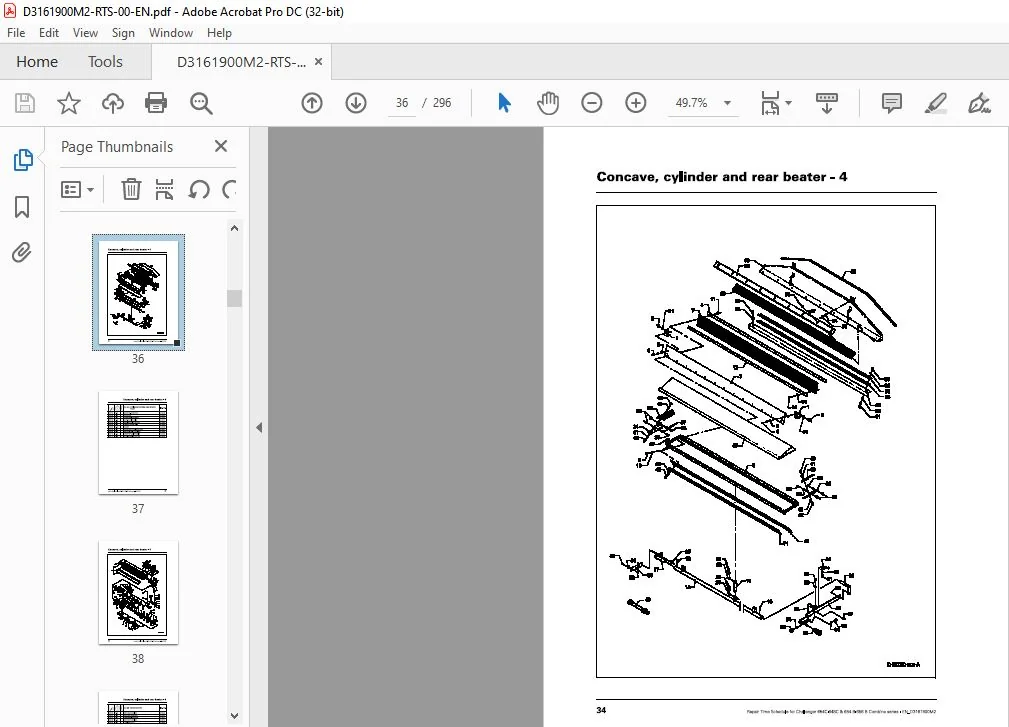Open the Edit menu

48,33
